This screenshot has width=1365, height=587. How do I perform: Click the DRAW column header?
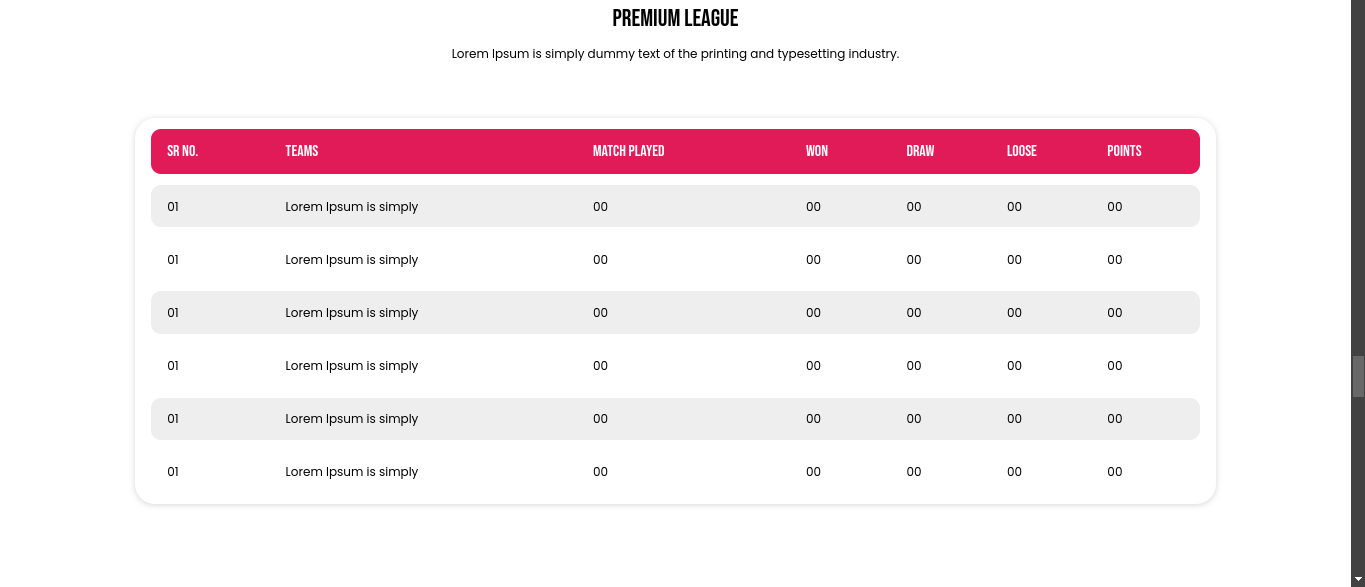coord(920,151)
